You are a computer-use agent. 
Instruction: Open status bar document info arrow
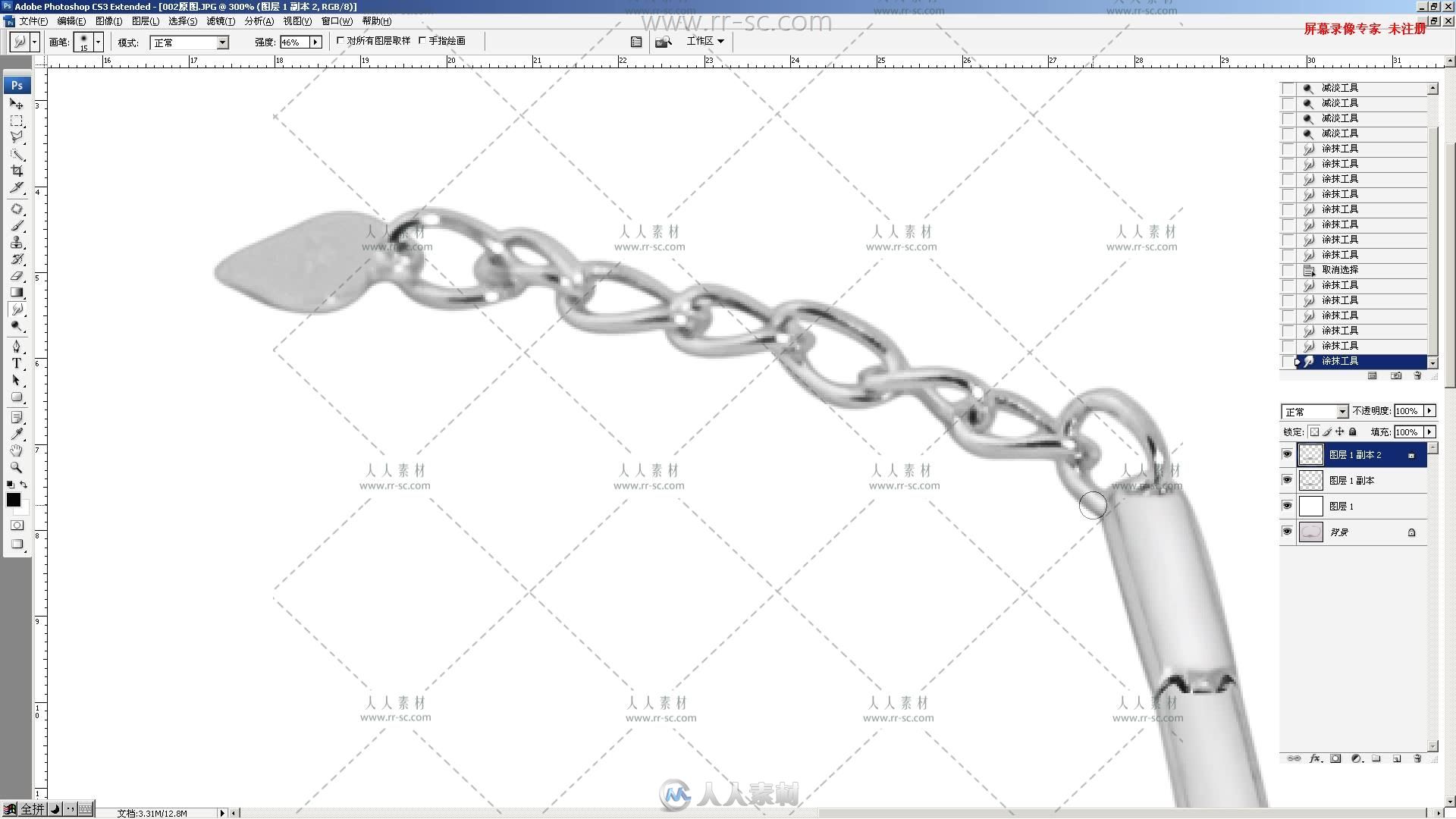click(x=223, y=813)
